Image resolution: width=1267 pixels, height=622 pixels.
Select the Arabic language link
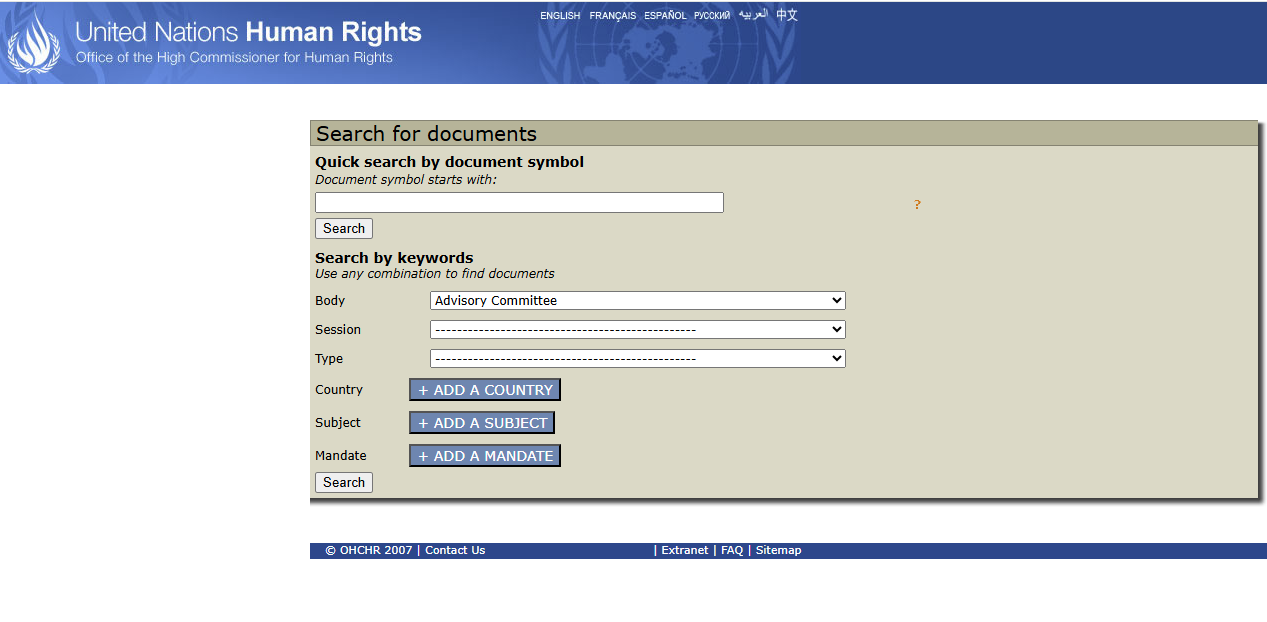tap(753, 15)
